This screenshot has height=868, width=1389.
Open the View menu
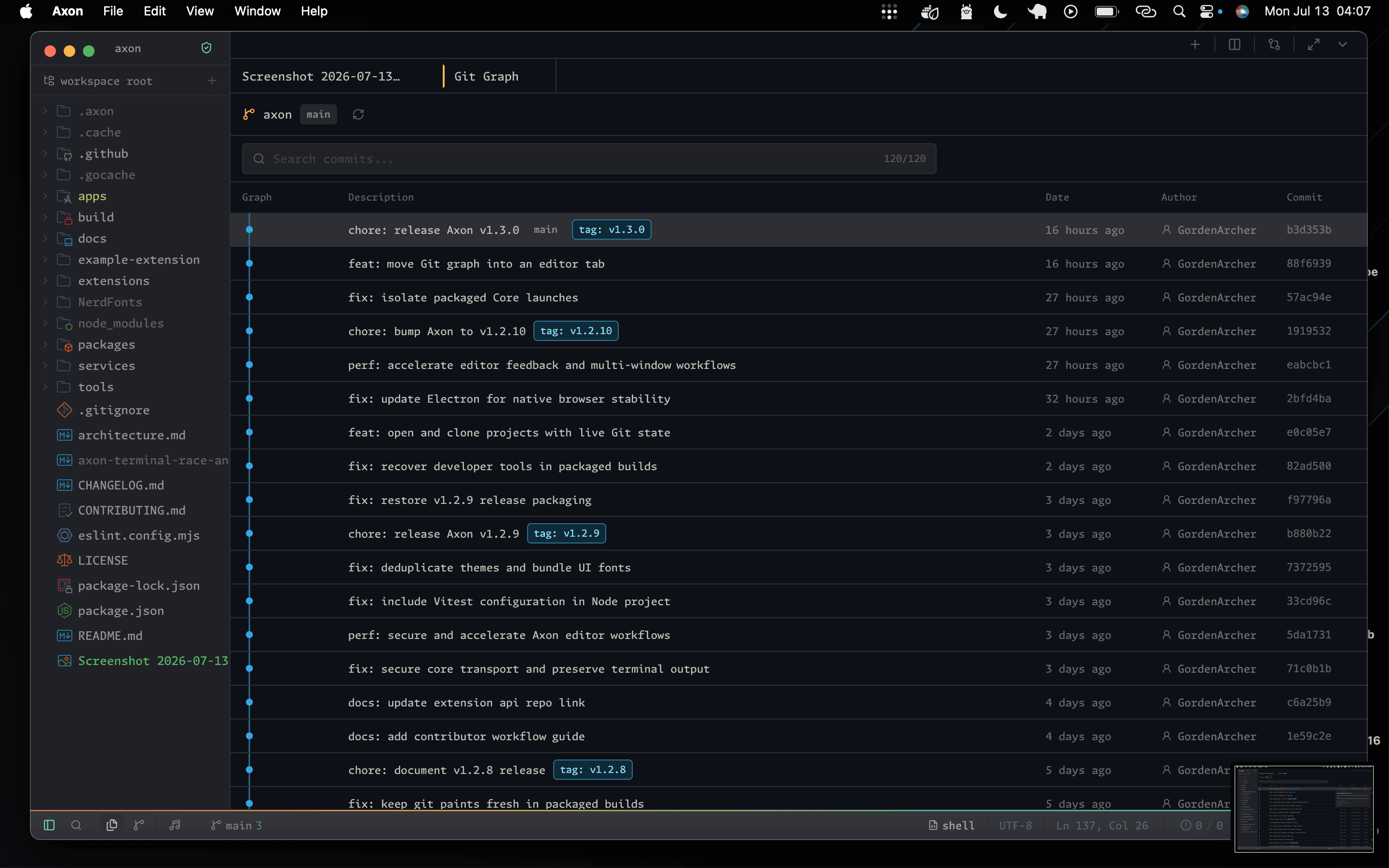pyautogui.click(x=200, y=11)
